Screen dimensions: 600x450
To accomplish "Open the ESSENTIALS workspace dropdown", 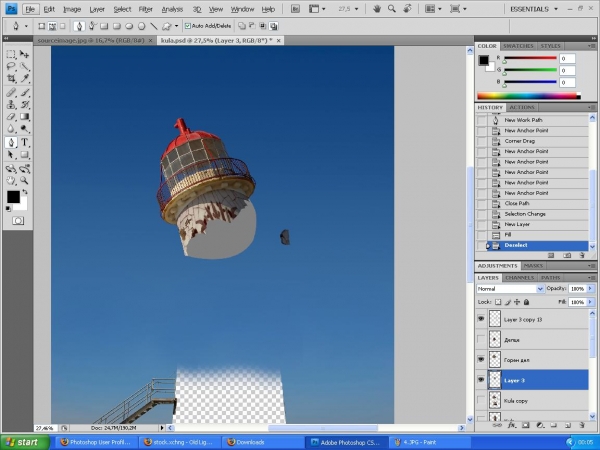I will [534, 9].
